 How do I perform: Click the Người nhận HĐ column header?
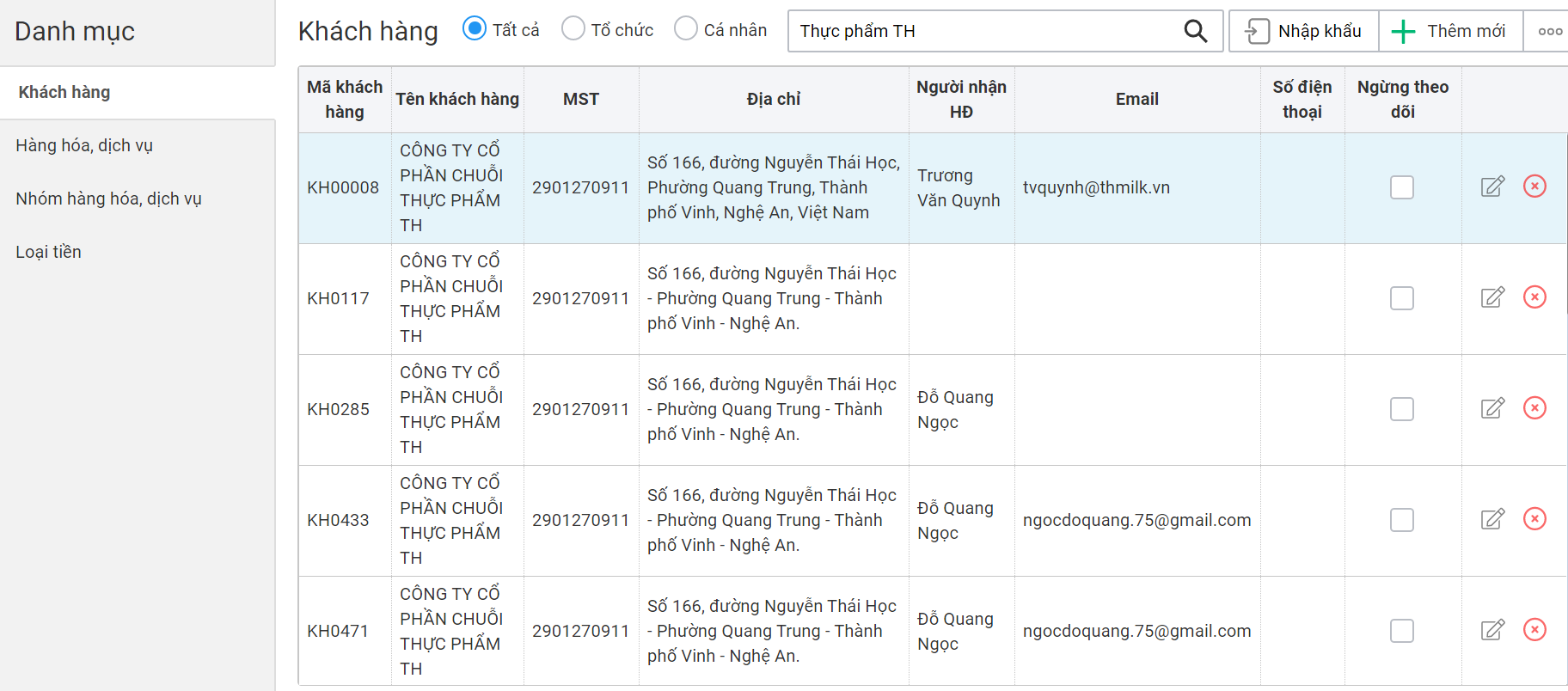click(961, 100)
